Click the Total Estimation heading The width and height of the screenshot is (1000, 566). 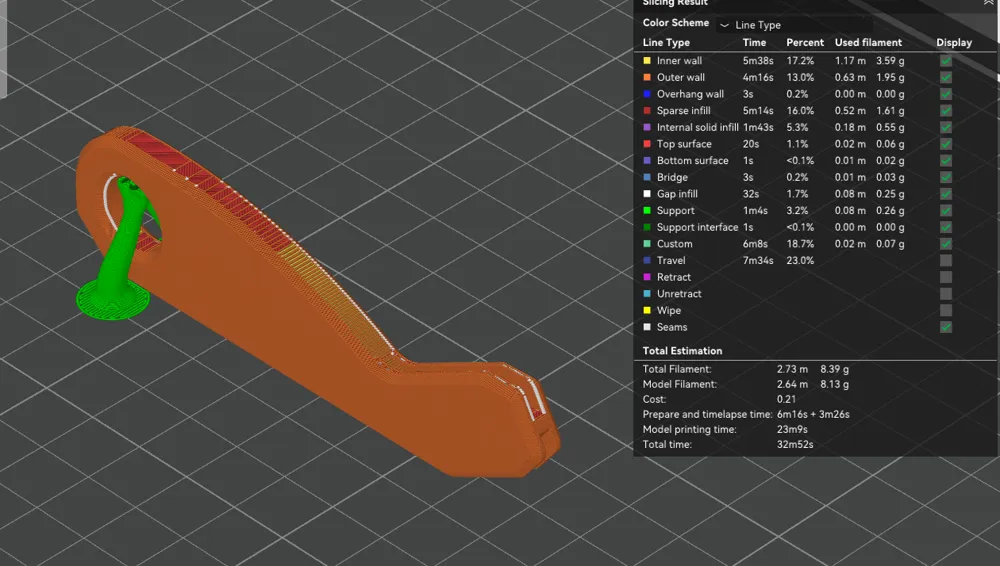tap(682, 351)
